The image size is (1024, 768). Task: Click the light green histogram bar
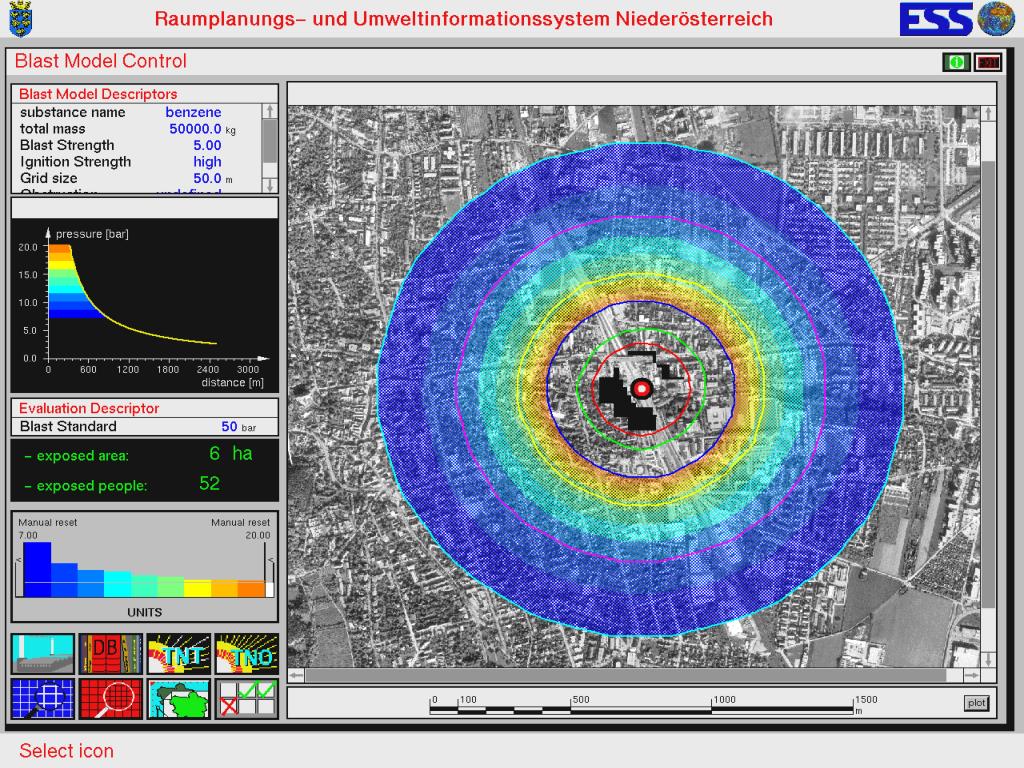170,586
